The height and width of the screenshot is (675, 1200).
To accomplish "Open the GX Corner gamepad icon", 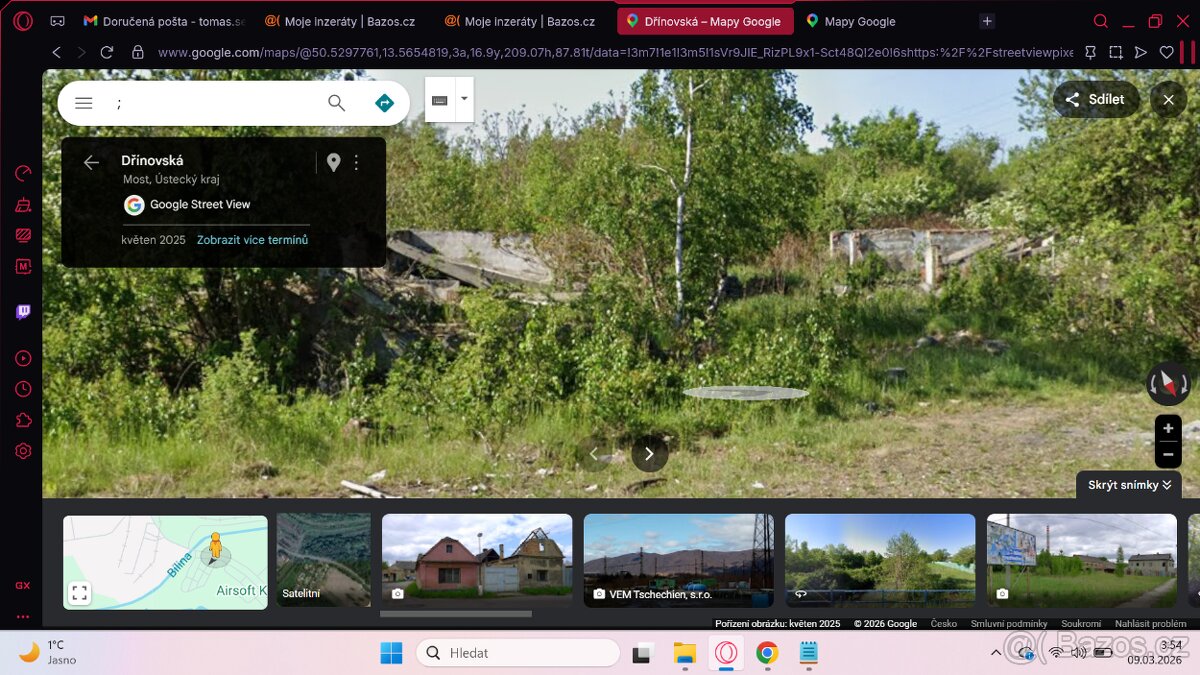I will [x=57, y=21].
